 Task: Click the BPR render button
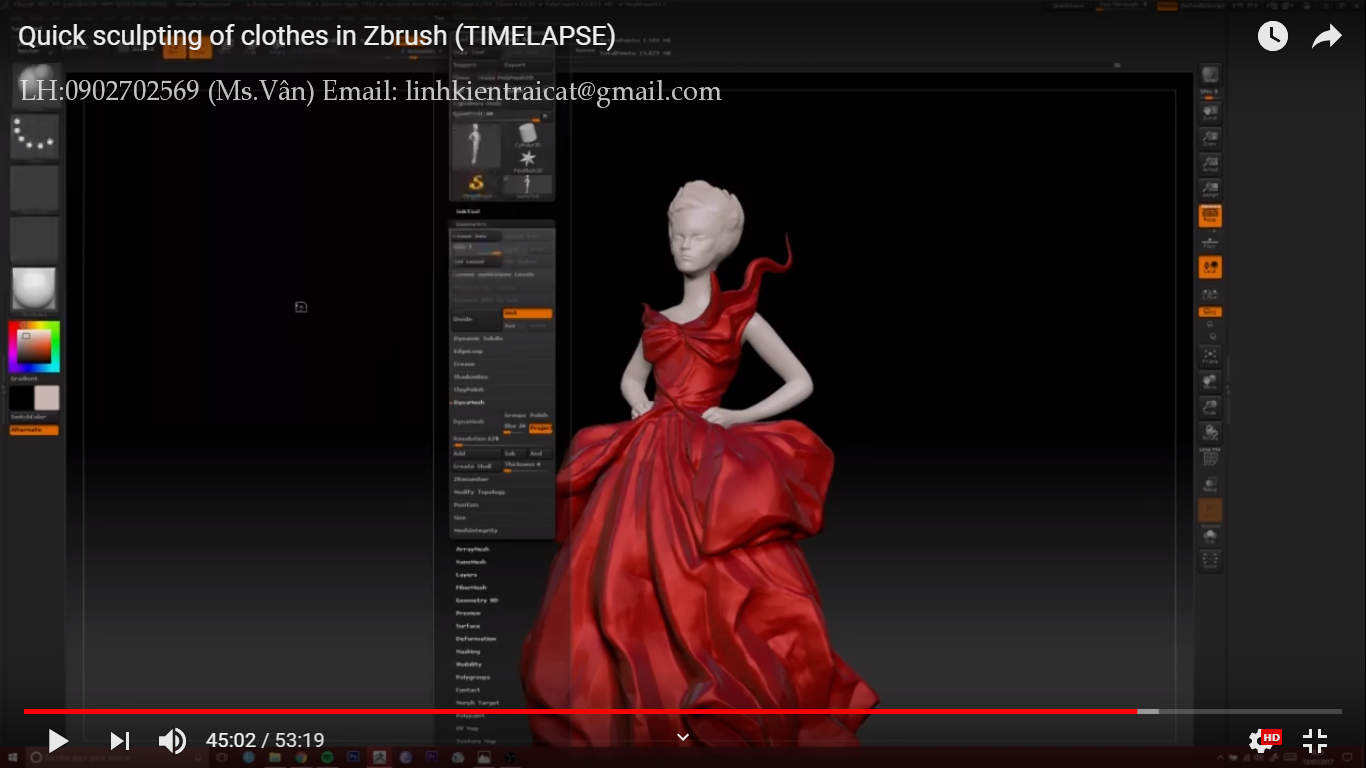click(x=1210, y=76)
